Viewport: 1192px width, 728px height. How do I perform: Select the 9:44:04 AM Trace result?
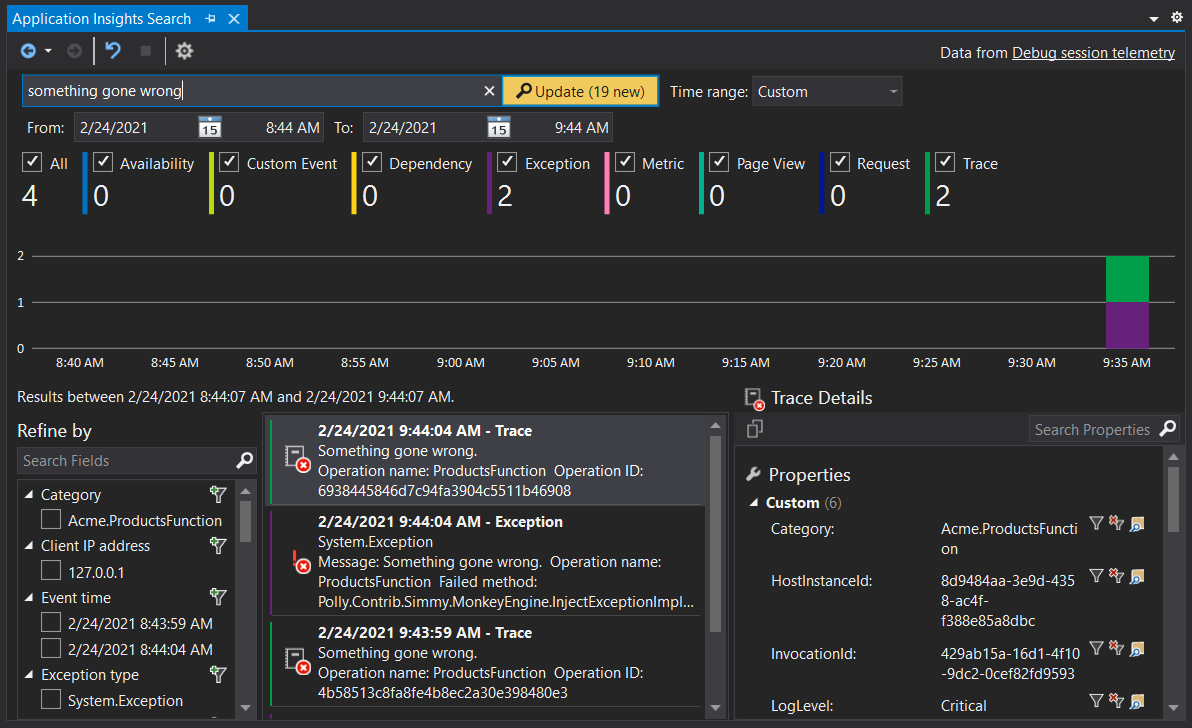pyautogui.click(x=487, y=461)
